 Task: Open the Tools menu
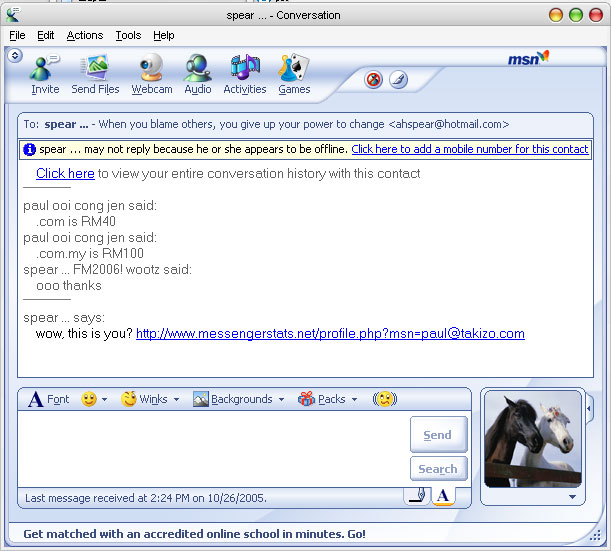pos(128,35)
